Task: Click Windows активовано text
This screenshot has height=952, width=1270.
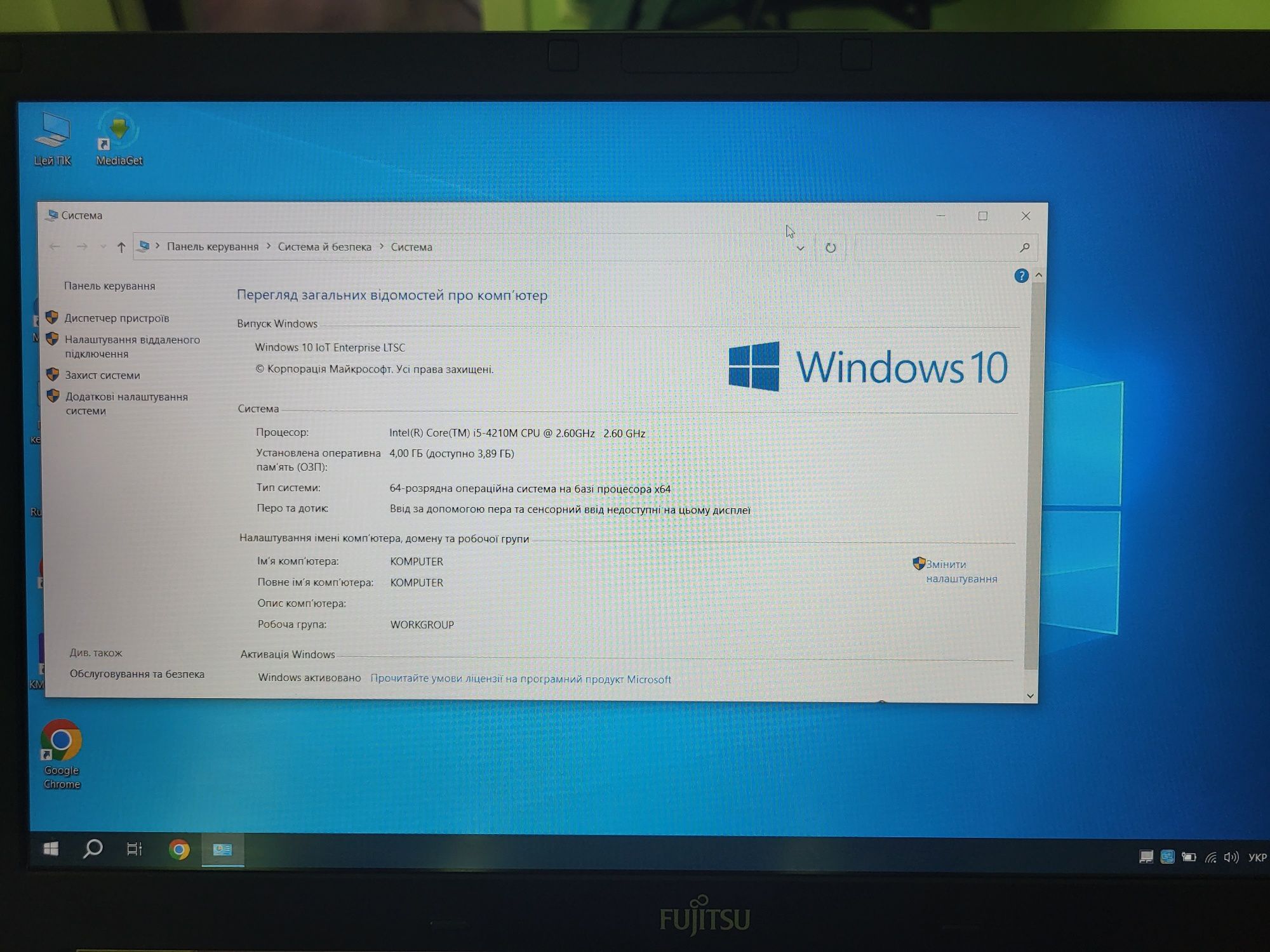Action: (309, 678)
